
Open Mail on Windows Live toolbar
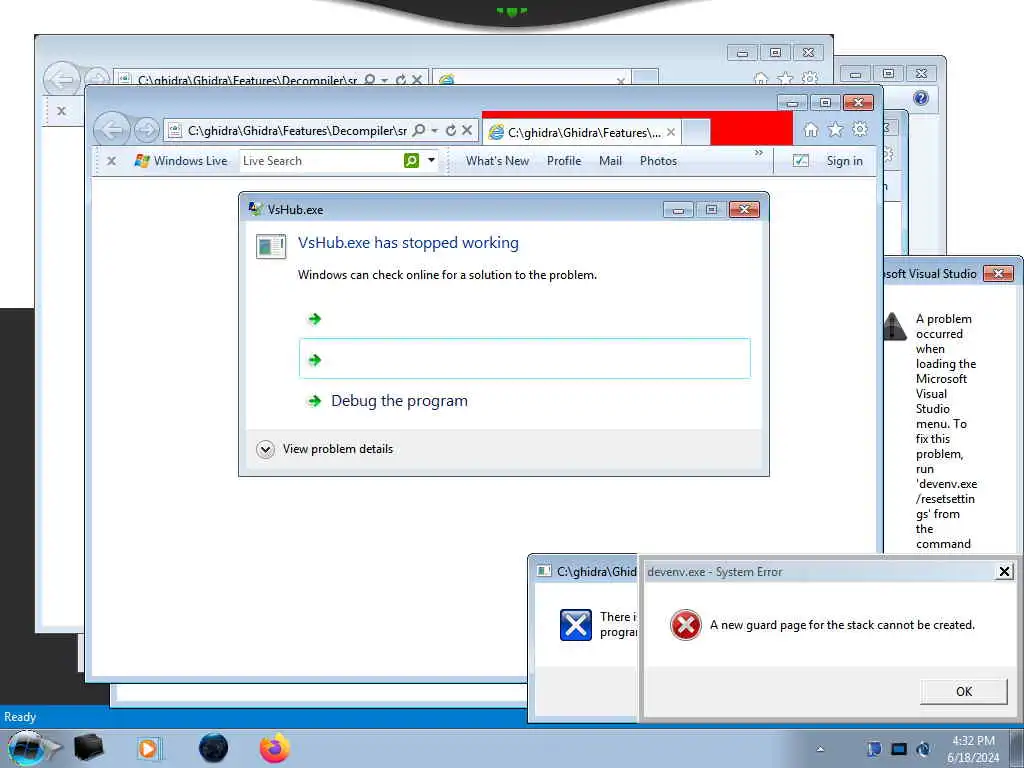pyautogui.click(x=610, y=161)
